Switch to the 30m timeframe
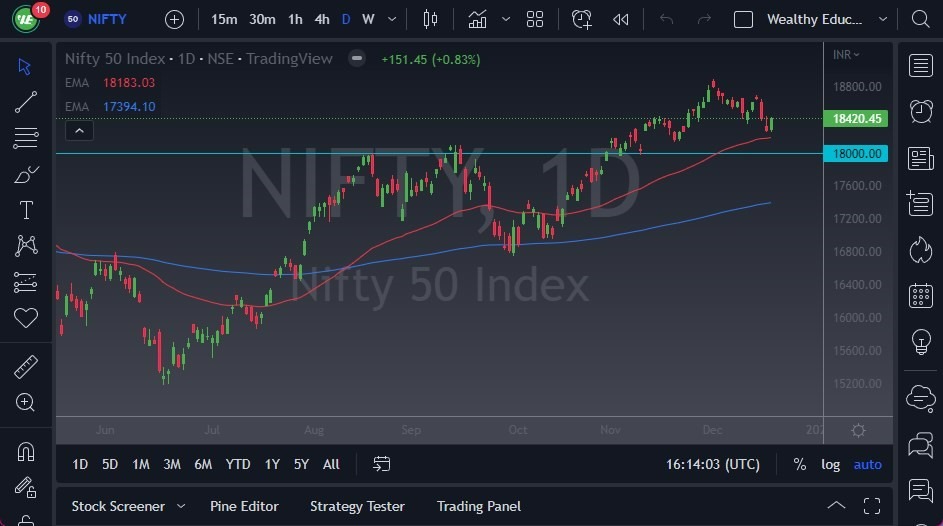Viewport: 943px width, 526px height. (262, 19)
